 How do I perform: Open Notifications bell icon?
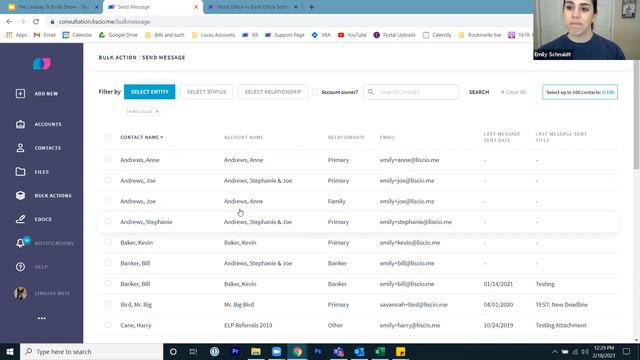pyautogui.click(x=20, y=243)
